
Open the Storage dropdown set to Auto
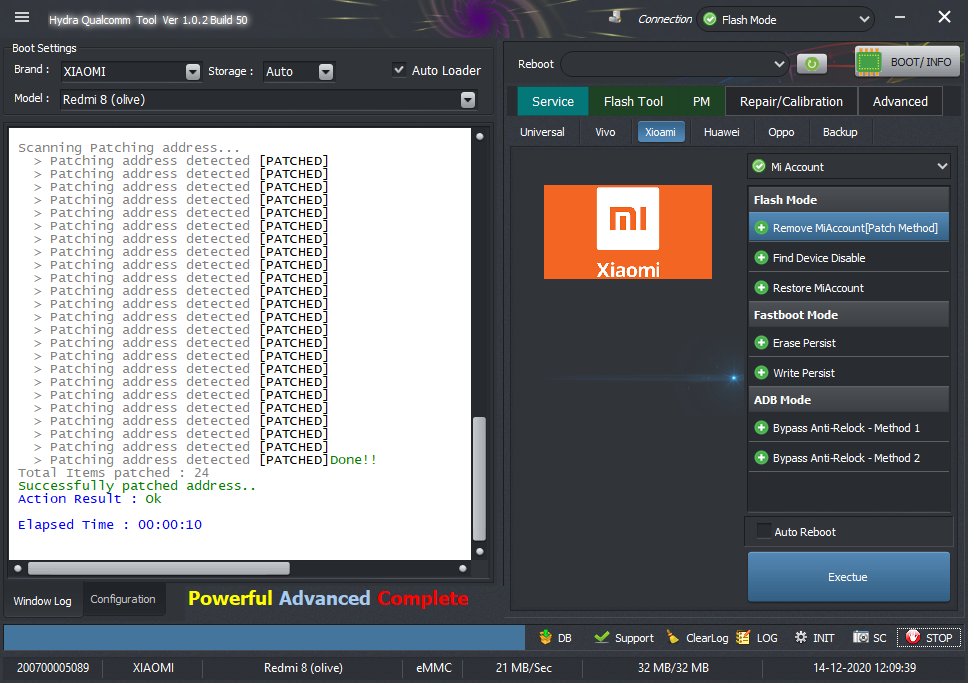(299, 72)
